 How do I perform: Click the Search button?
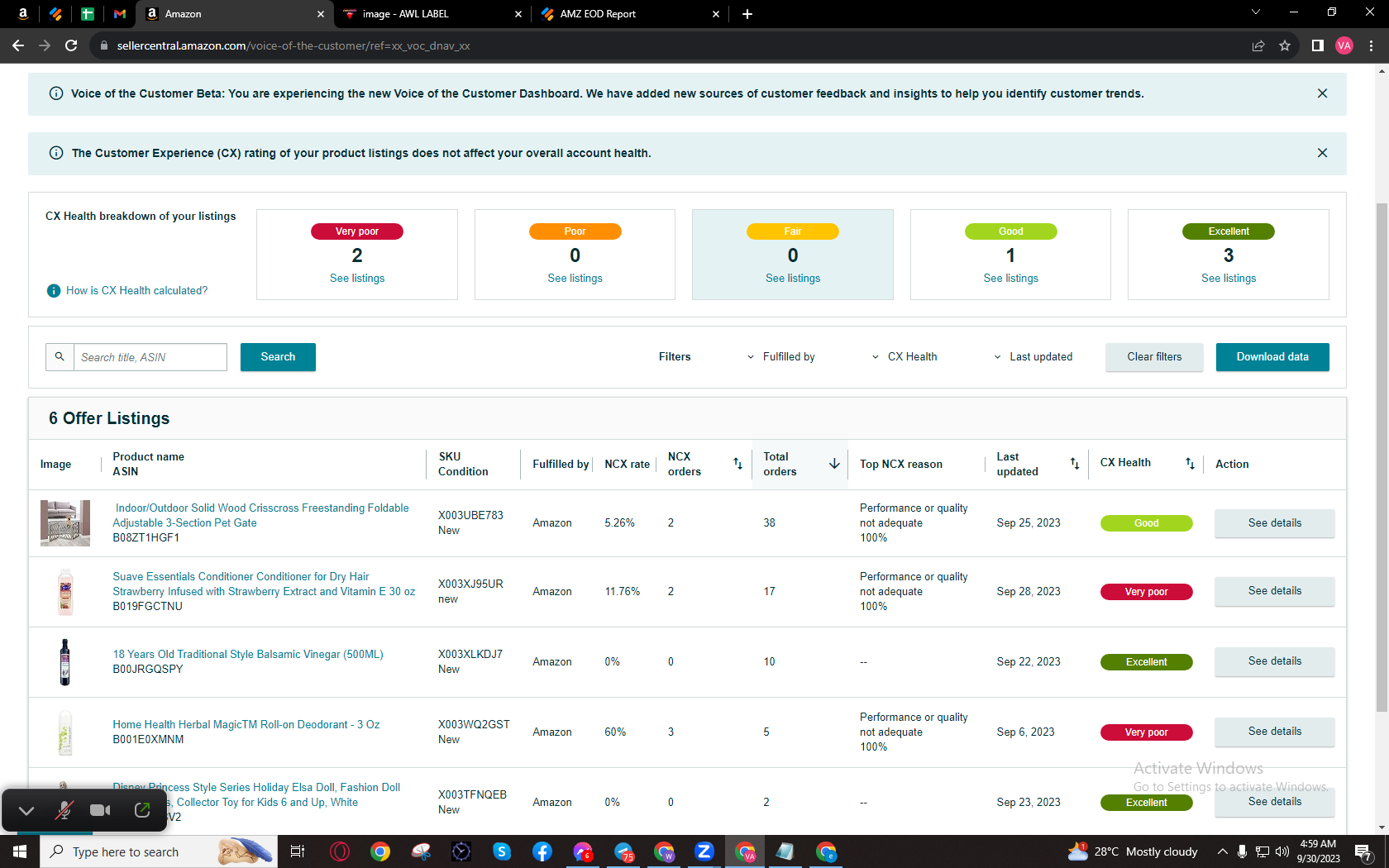click(278, 357)
